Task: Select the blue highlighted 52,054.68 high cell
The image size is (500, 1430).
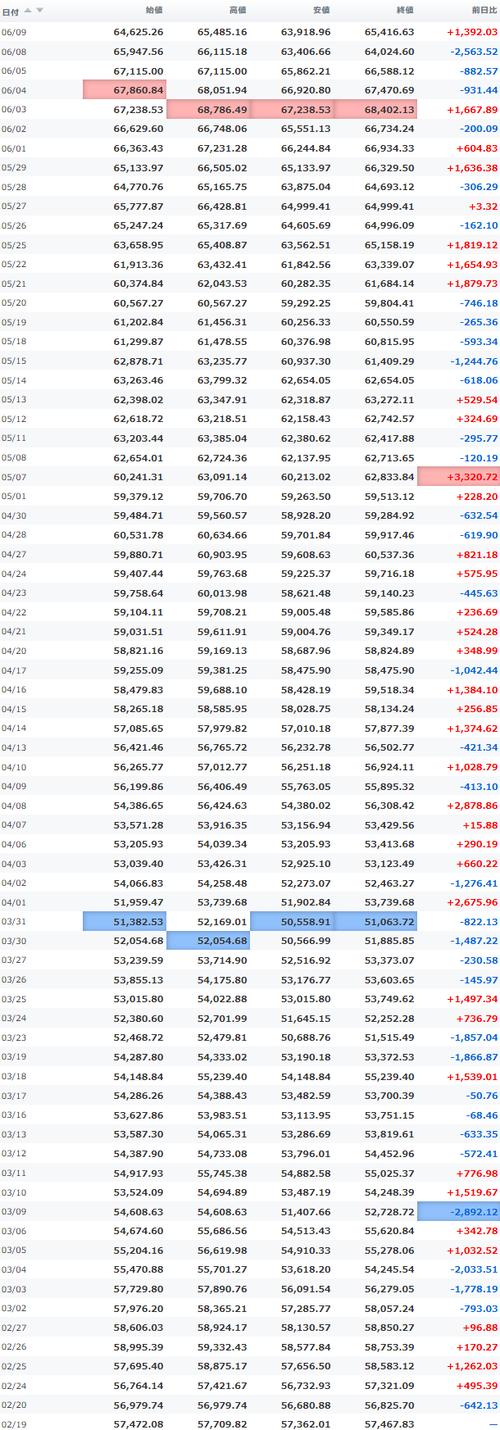Action: [x=208, y=939]
